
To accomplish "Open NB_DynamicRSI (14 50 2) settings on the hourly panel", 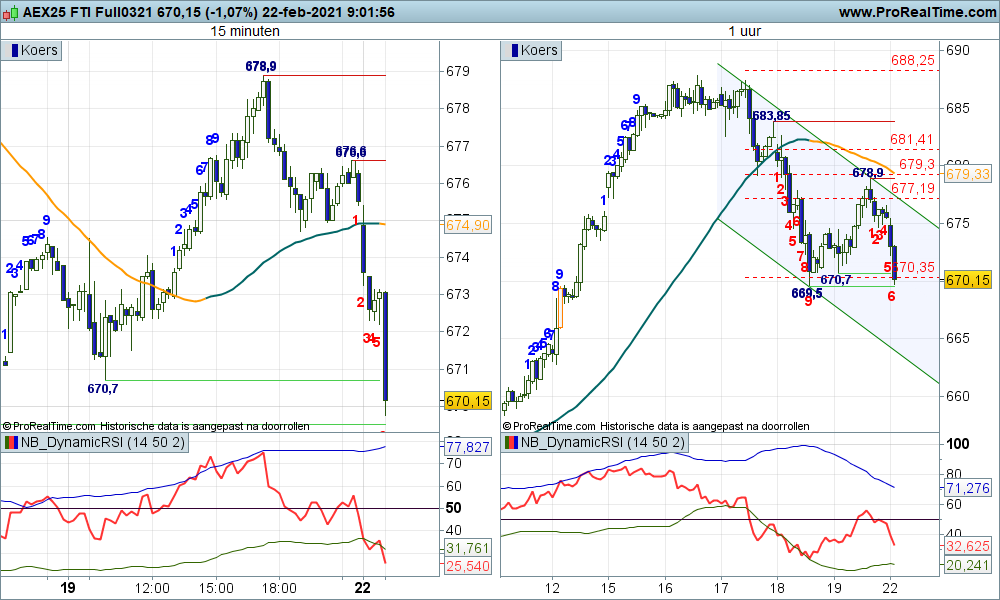I will (x=602, y=443).
